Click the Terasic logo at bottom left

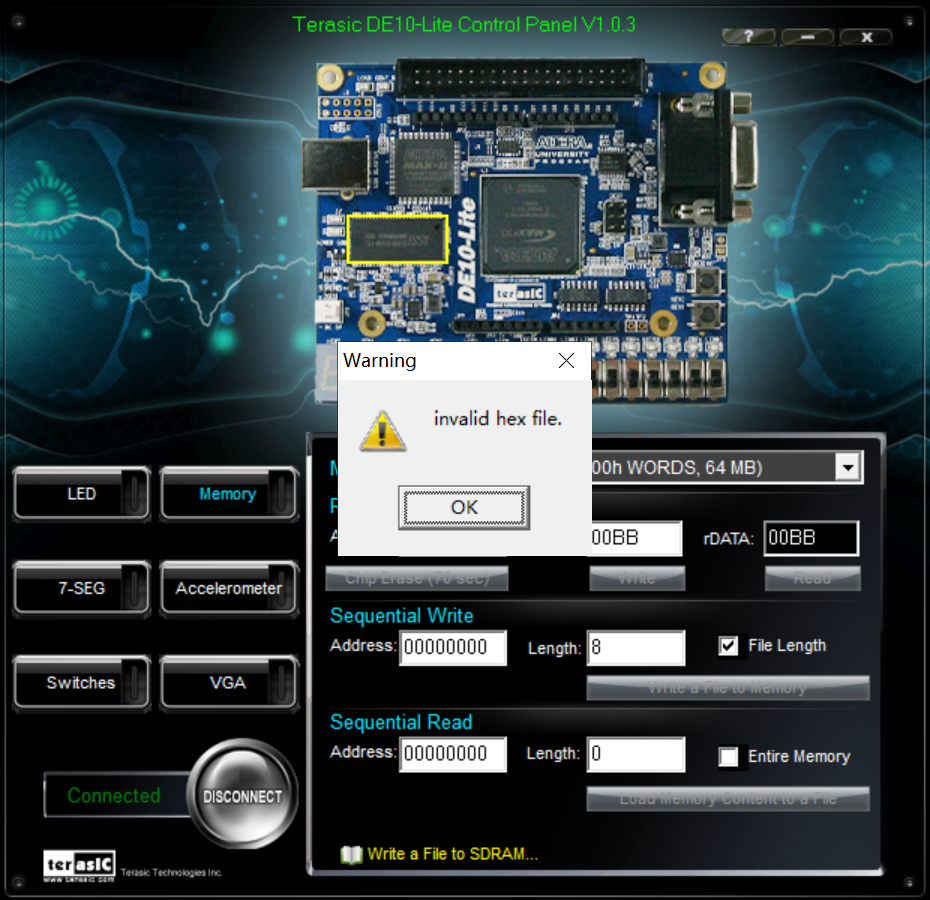79,866
